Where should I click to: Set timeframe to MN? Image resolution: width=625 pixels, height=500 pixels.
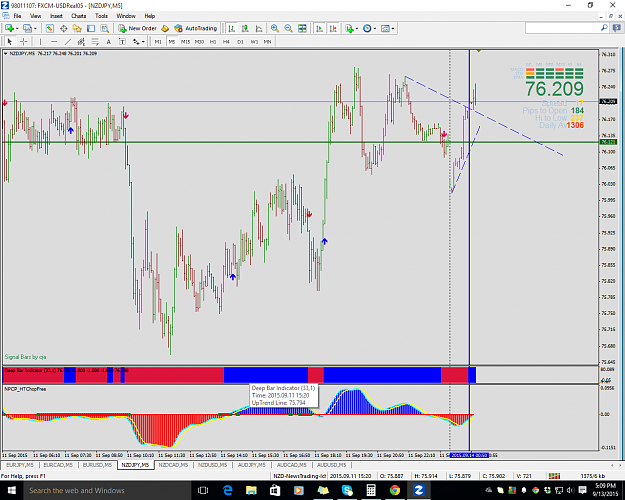tap(267, 41)
